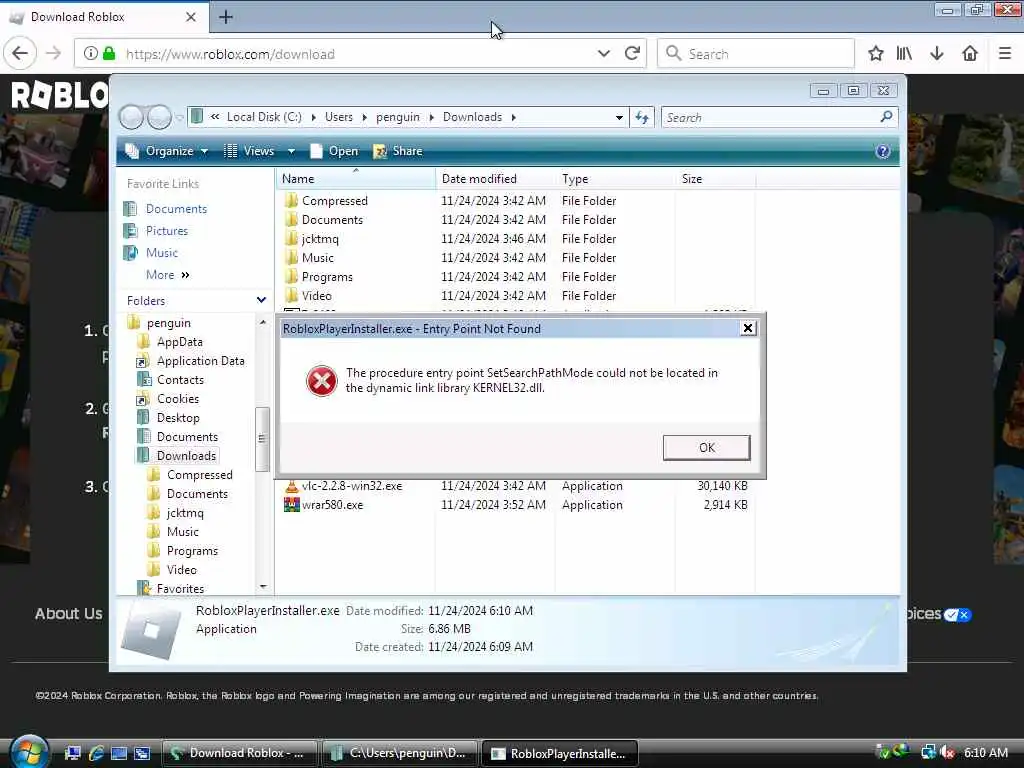Open a new Firefox tab with plus
The height and width of the screenshot is (768, 1024).
[x=226, y=17]
